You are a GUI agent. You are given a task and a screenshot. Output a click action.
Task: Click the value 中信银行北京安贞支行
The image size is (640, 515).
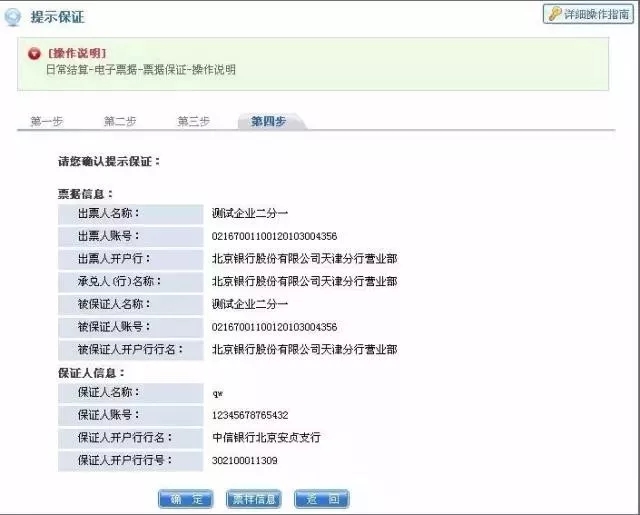pyautogui.click(x=266, y=437)
